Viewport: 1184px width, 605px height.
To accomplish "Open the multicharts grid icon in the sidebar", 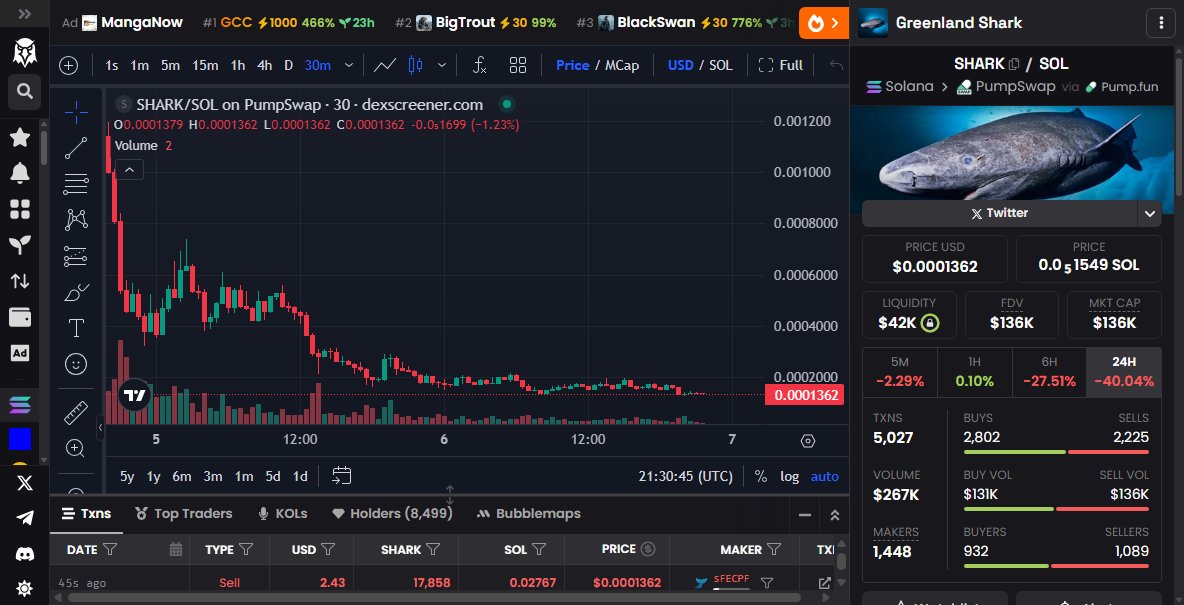I will (20, 209).
